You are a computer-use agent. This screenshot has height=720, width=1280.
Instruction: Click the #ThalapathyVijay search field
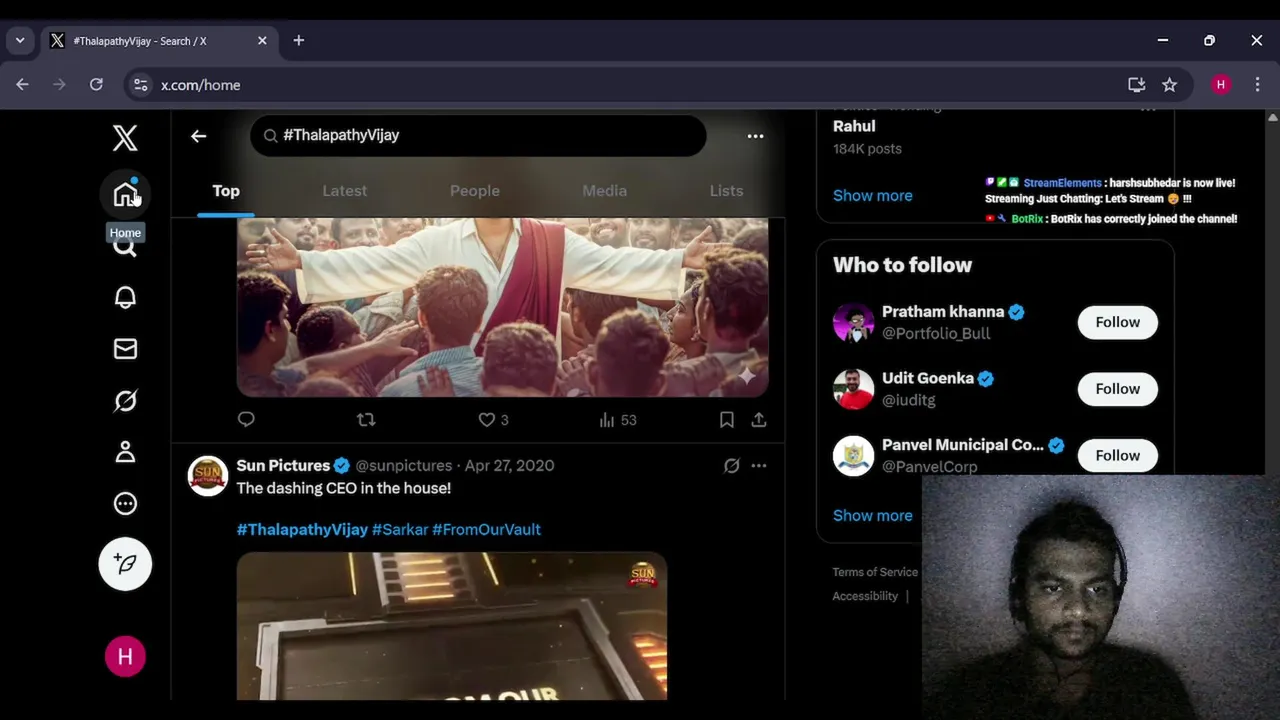pos(478,135)
